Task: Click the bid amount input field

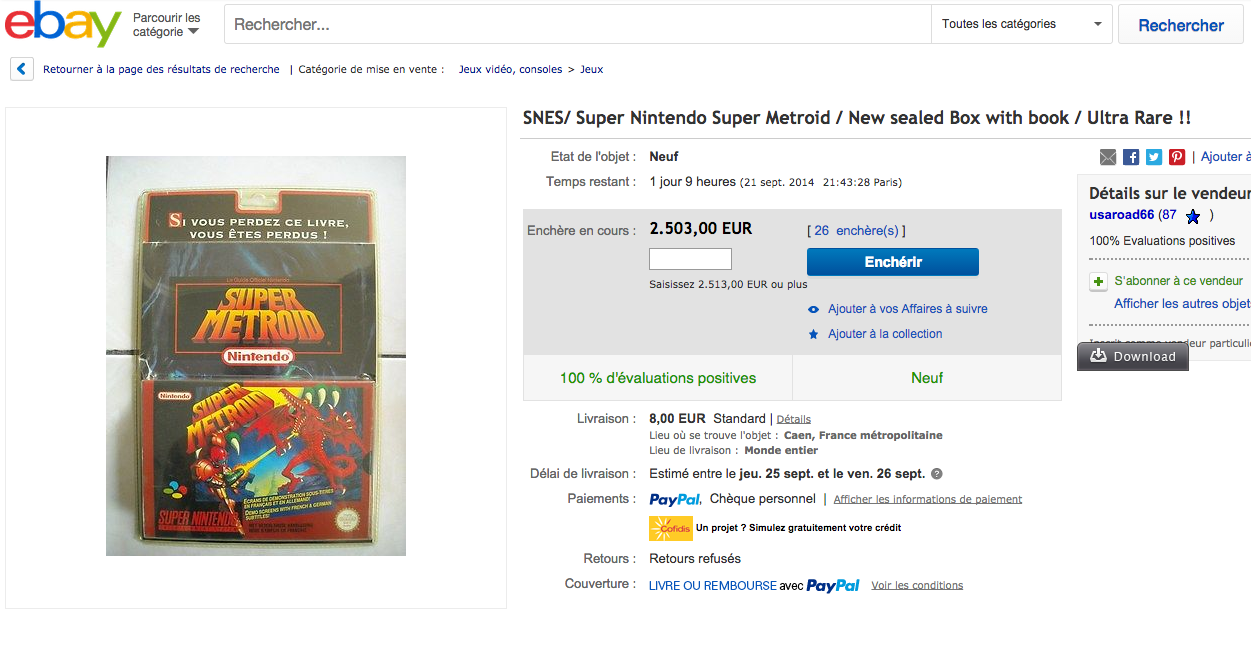Action: tap(690, 260)
